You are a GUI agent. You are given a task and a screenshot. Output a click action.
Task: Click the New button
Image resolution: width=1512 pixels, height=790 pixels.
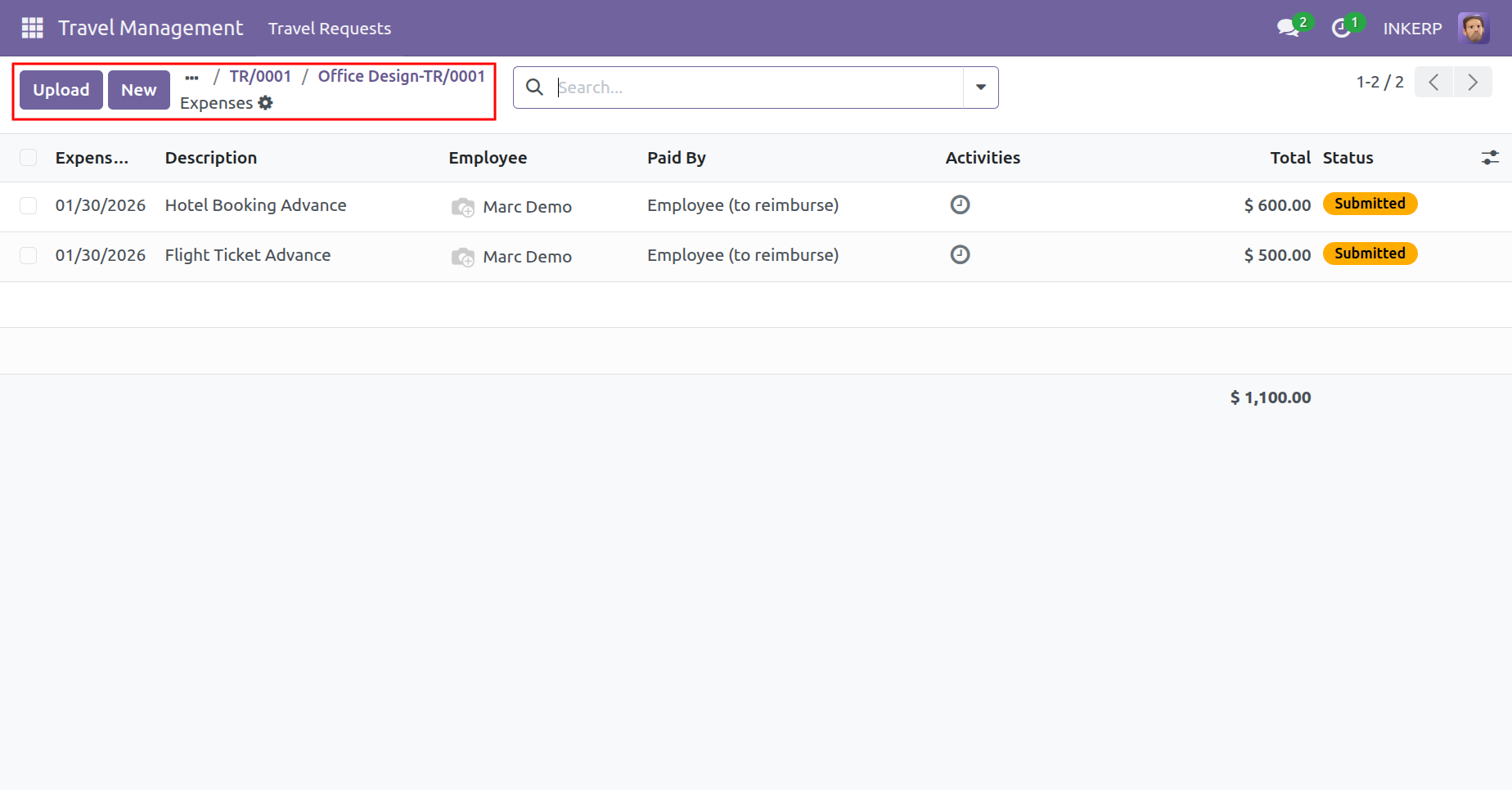[139, 90]
